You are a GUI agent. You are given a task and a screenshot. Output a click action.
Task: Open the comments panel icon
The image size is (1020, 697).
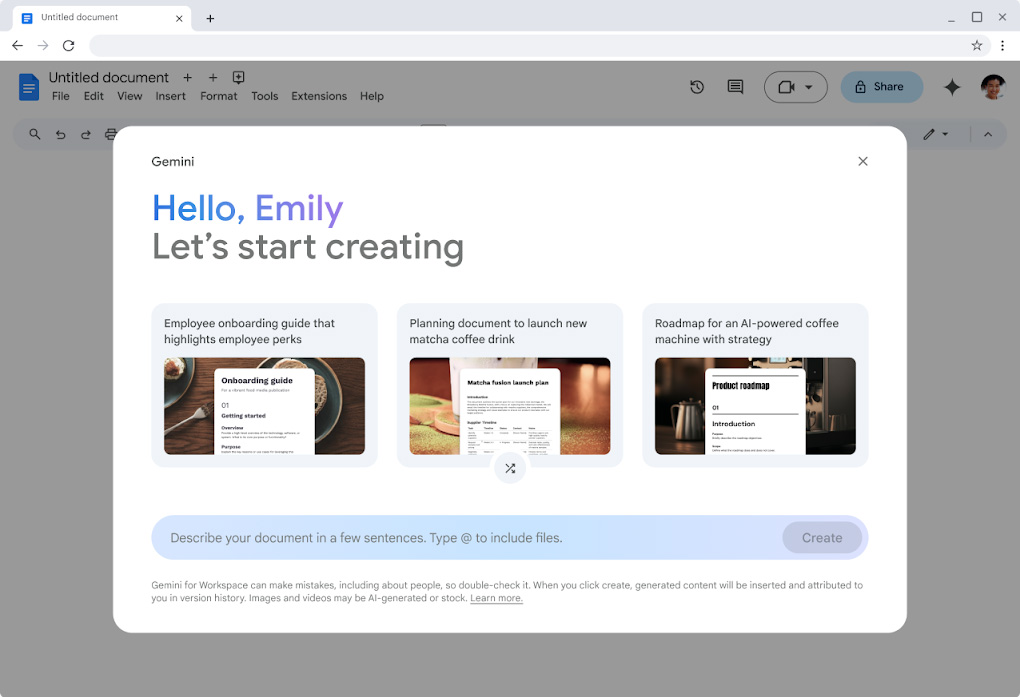click(x=735, y=87)
